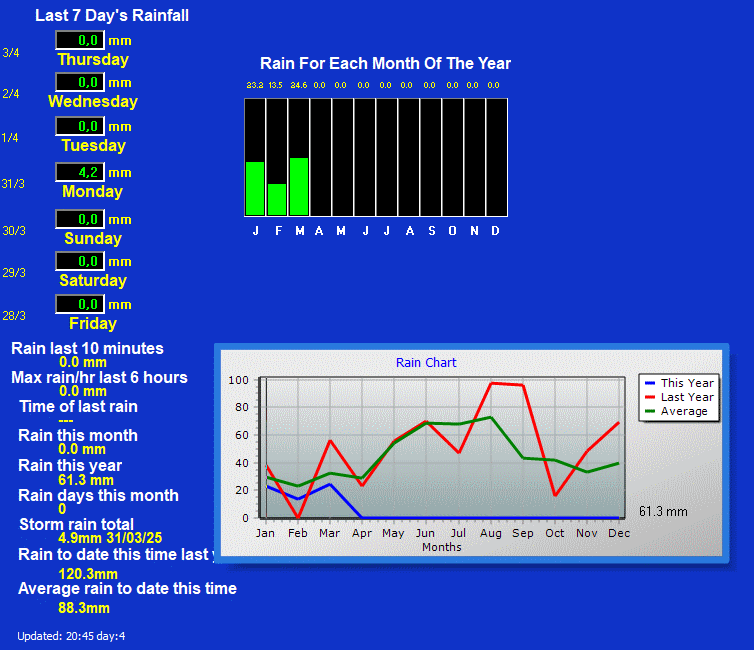This screenshot has width=754, height=650.
Task: Click the Monday rainfall box showing 4,2
Action: click(x=80, y=172)
